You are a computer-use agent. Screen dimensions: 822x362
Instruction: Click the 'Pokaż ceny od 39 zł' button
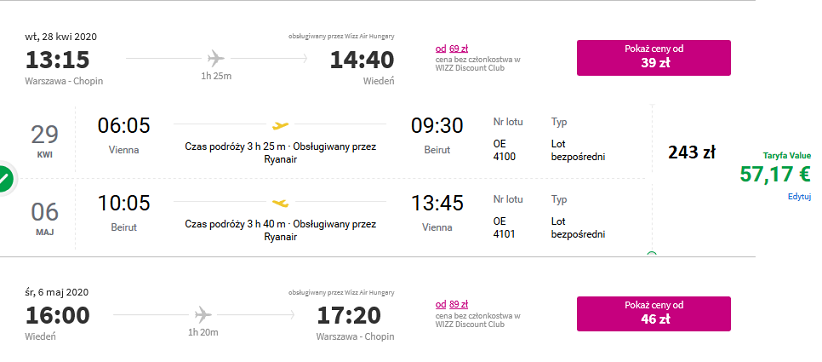tap(654, 58)
